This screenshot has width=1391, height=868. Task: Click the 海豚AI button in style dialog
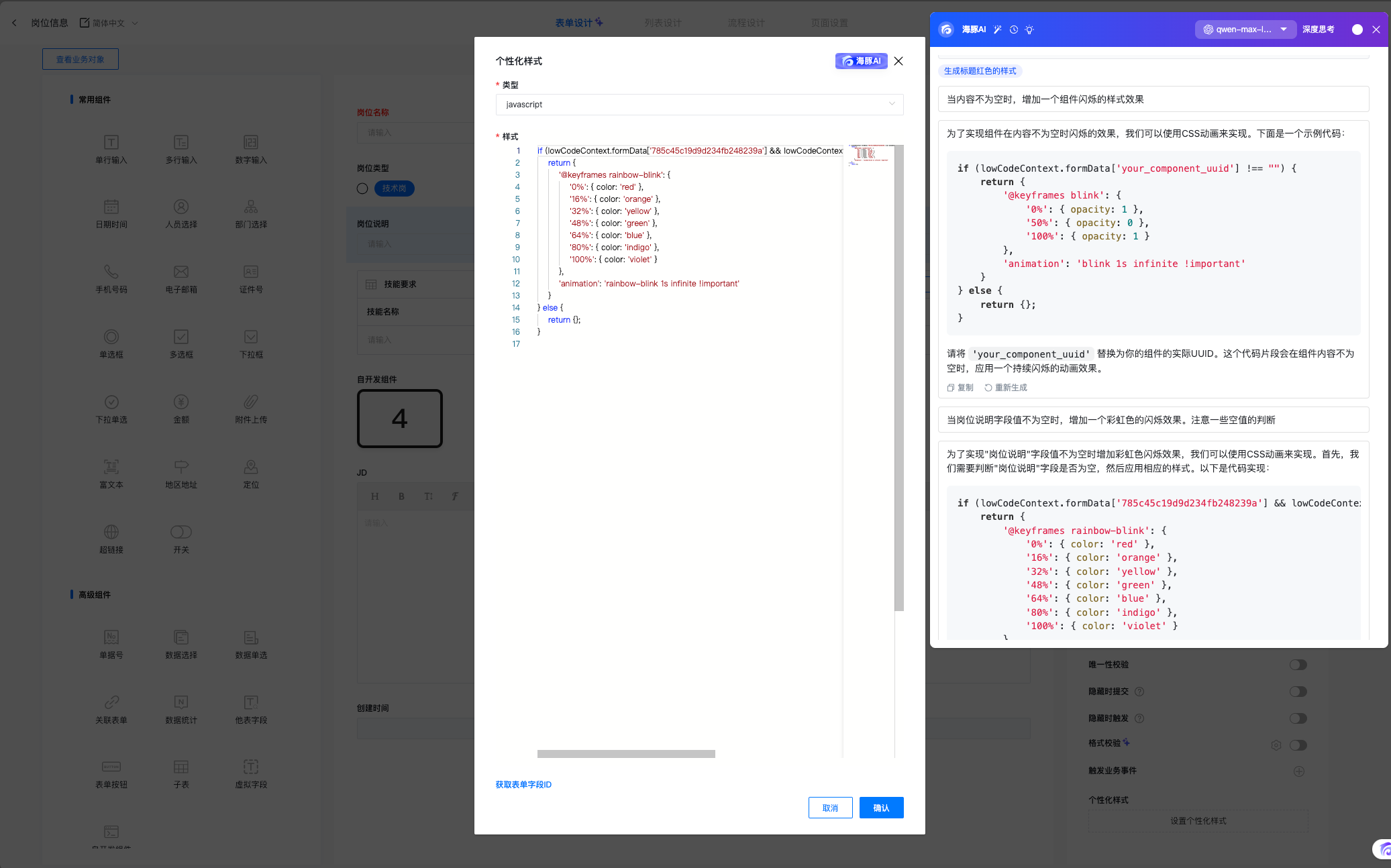click(861, 61)
